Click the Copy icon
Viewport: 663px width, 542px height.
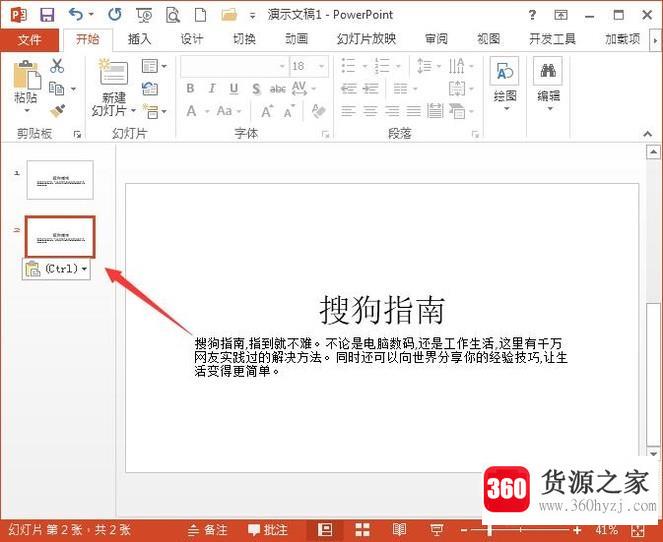[x=57, y=88]
